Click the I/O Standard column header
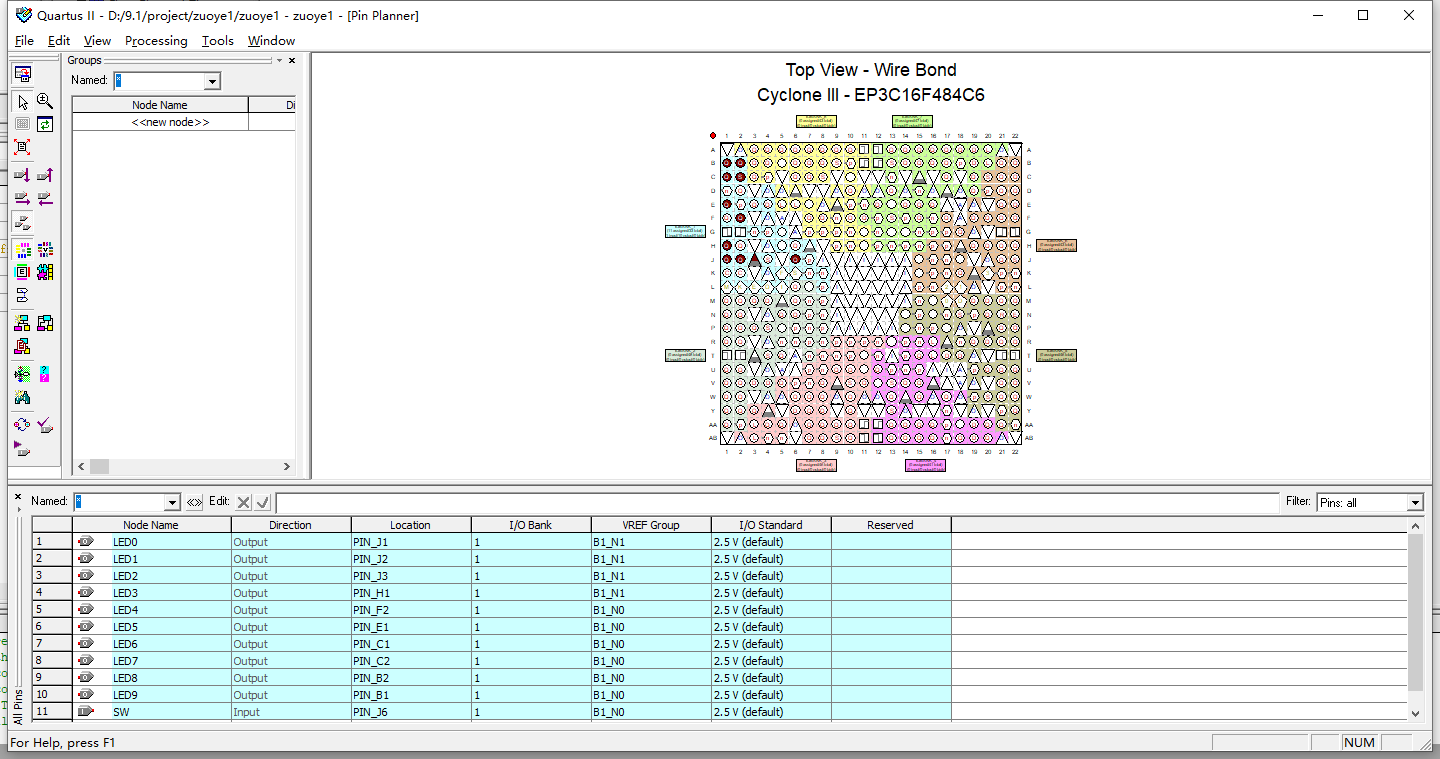The width and height of the screenshot is (1440, 759). coord(771,525)
